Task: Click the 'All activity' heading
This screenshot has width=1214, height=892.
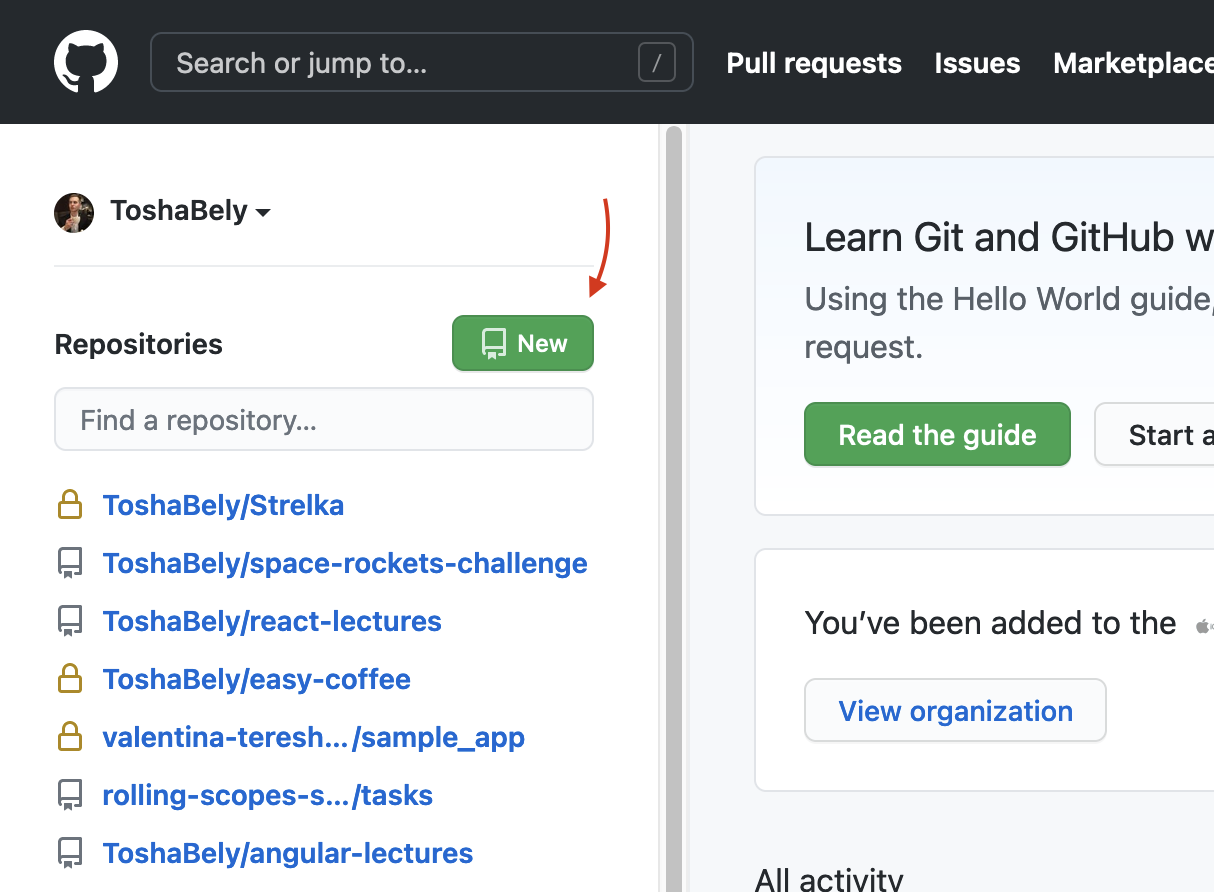Action: [x=829, y=879]
